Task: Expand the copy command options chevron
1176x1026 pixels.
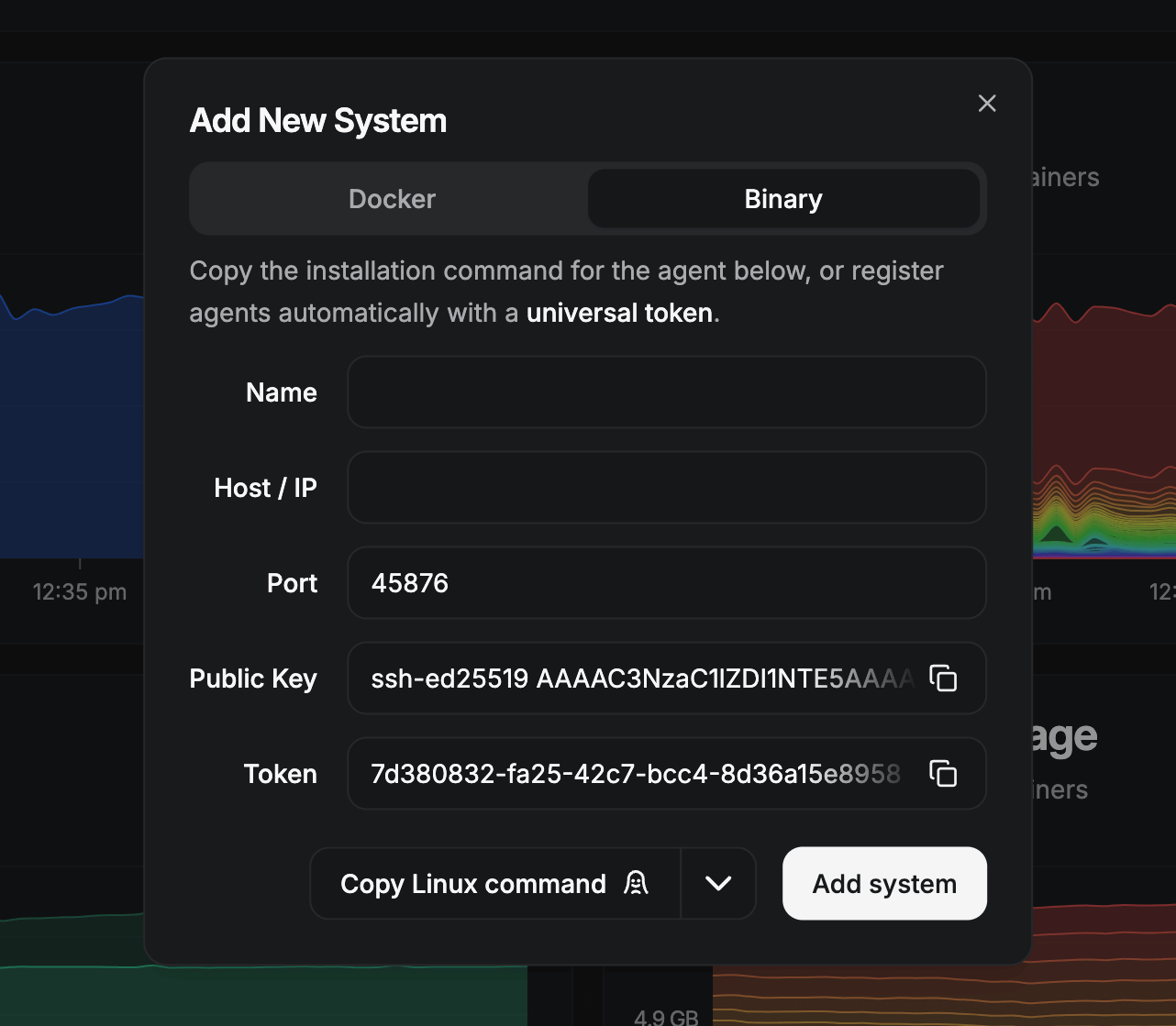Action: point(718,883)
